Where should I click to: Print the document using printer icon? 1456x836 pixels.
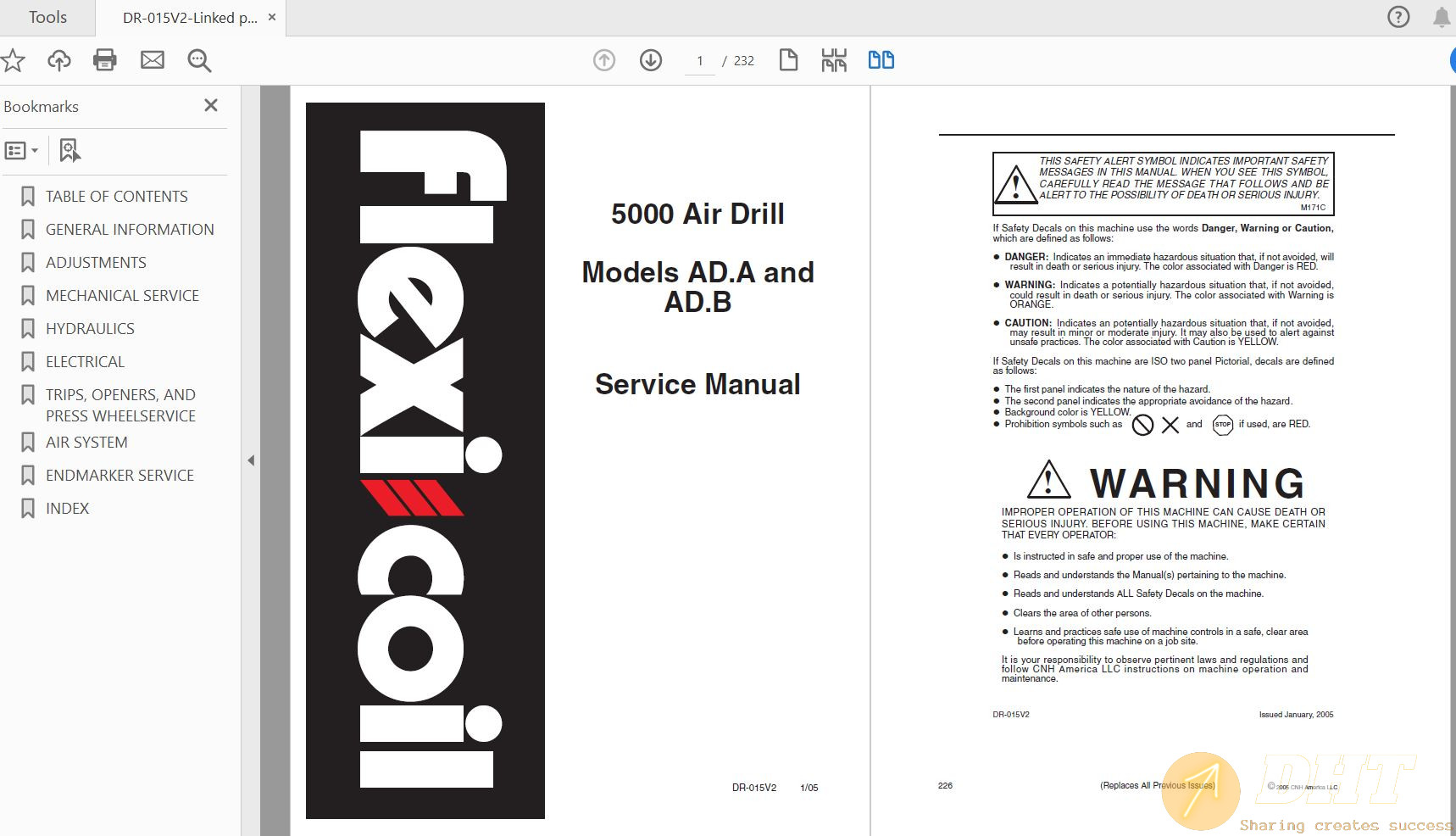pyautogui.click(x=105, y=60)
